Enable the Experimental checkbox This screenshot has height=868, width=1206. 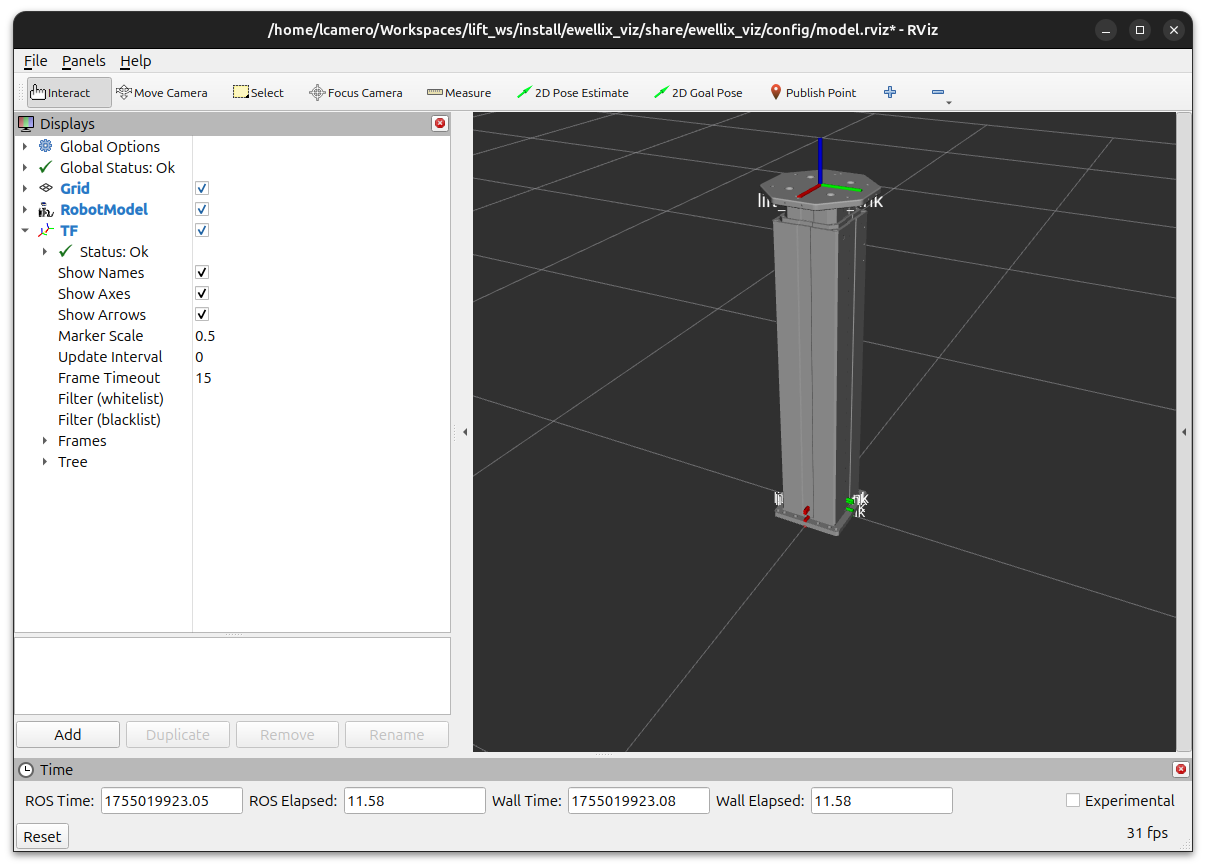tap(1073, 800)
